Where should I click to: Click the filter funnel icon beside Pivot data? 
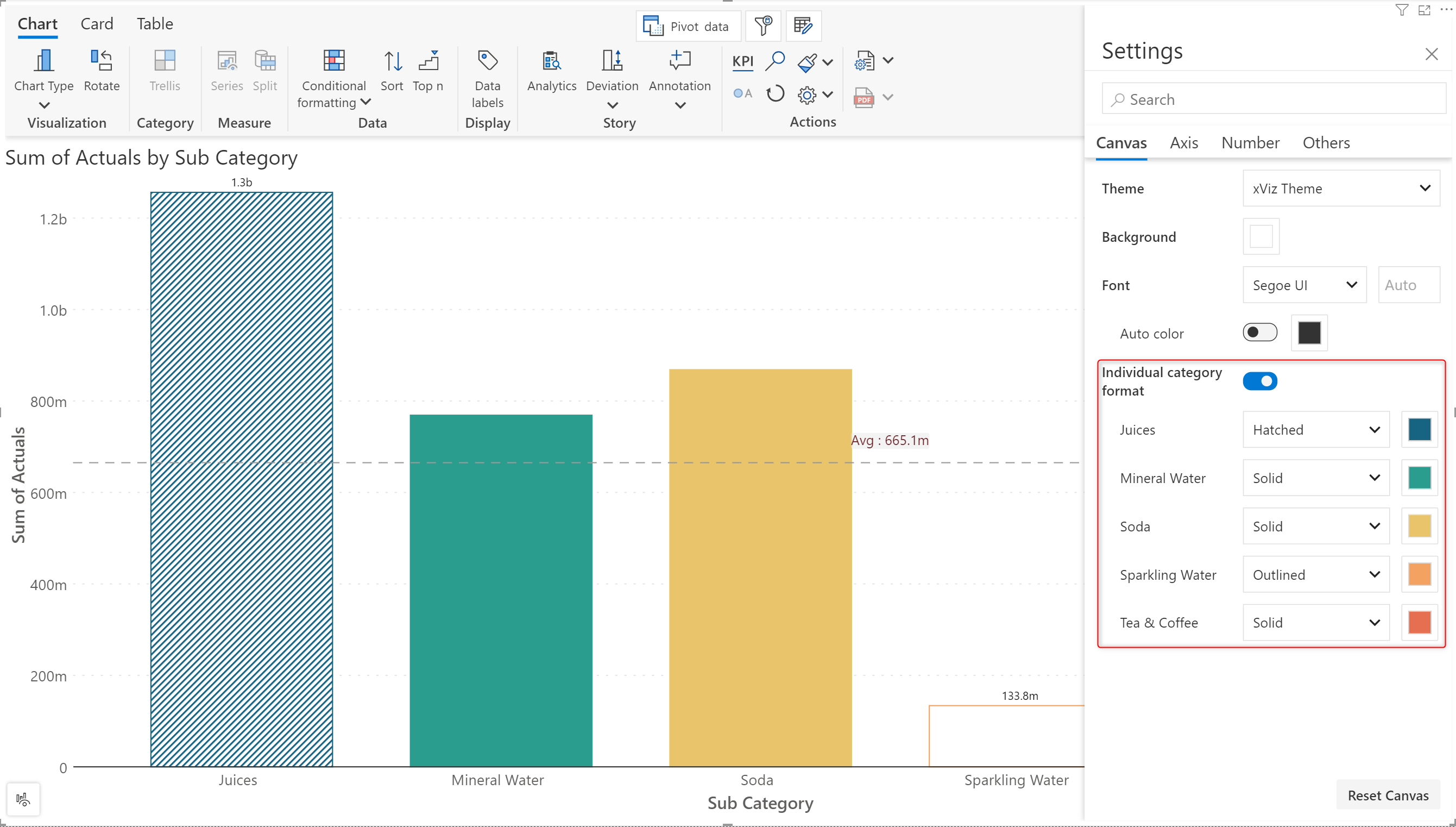tap(764, 26)
